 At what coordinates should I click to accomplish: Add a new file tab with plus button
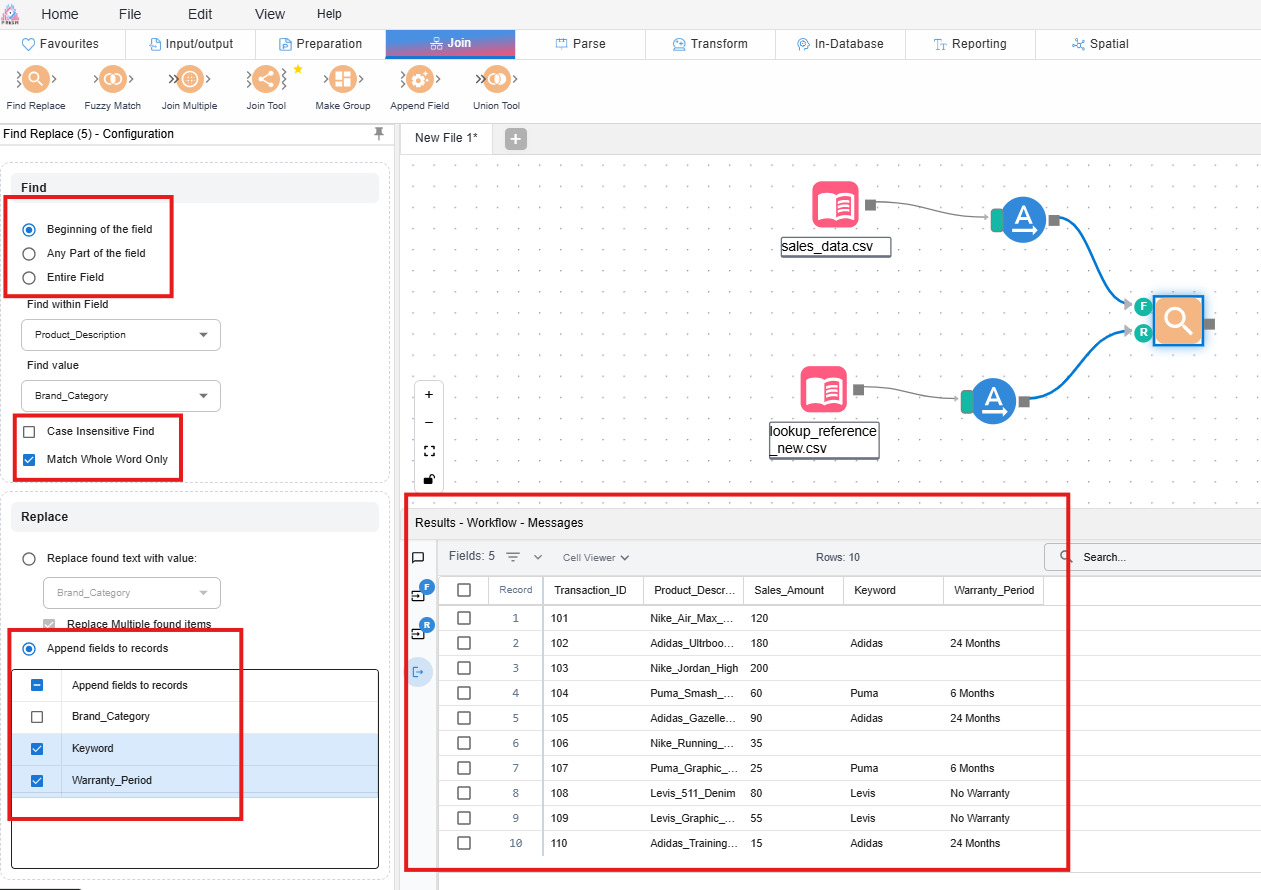[x=515, y=139]
